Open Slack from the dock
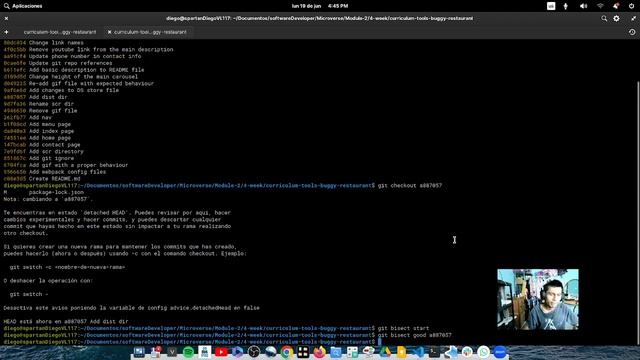The height and width of the screenshot is (360, 640). pos(467,352)
